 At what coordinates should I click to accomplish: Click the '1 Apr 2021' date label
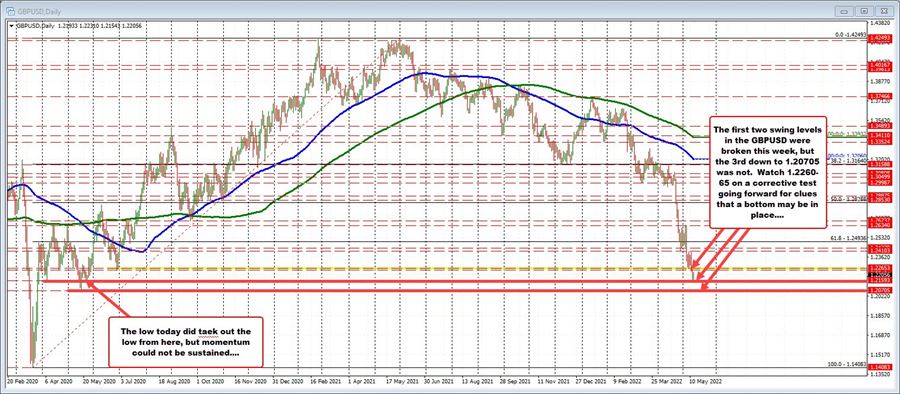363,380
